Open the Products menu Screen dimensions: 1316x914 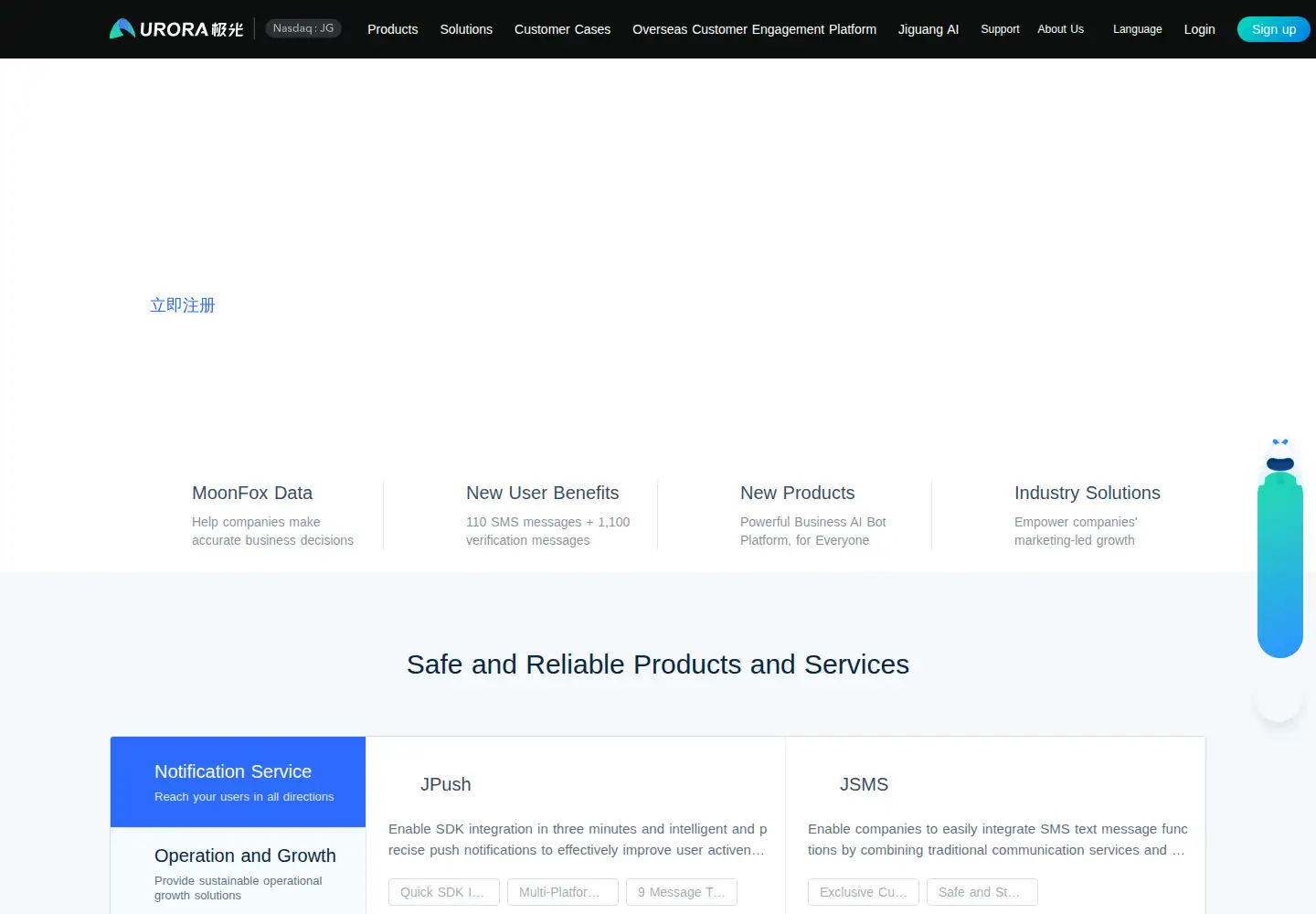pos(393,29)
